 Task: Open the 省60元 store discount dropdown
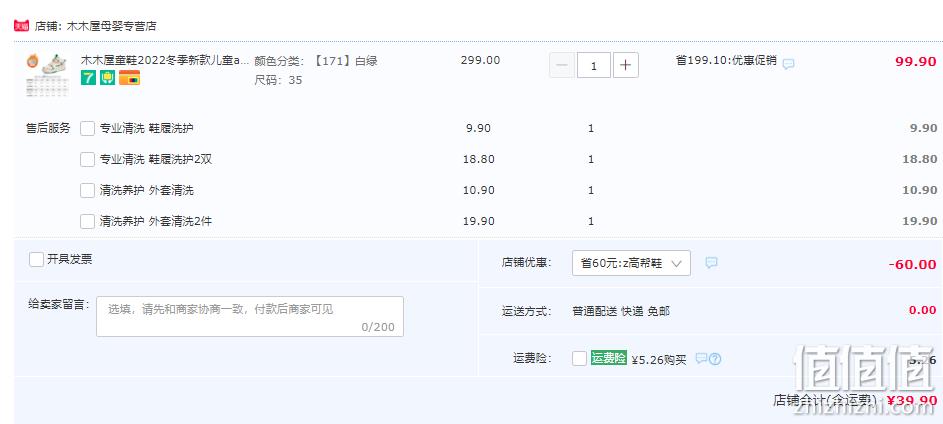pos(631,263)
